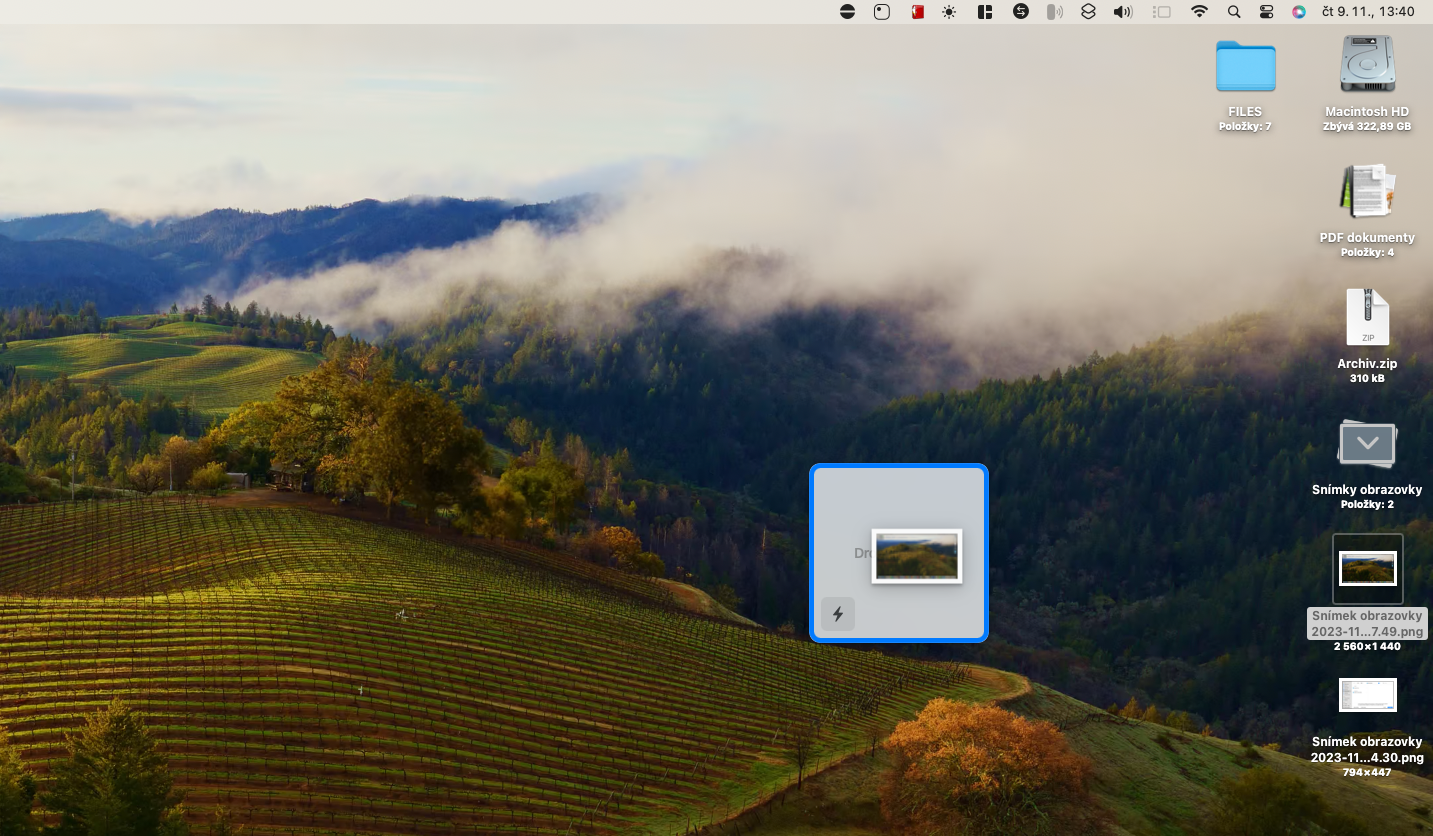
Task: Select the Archiv.zip file icon
Action: pos(1367,318)
